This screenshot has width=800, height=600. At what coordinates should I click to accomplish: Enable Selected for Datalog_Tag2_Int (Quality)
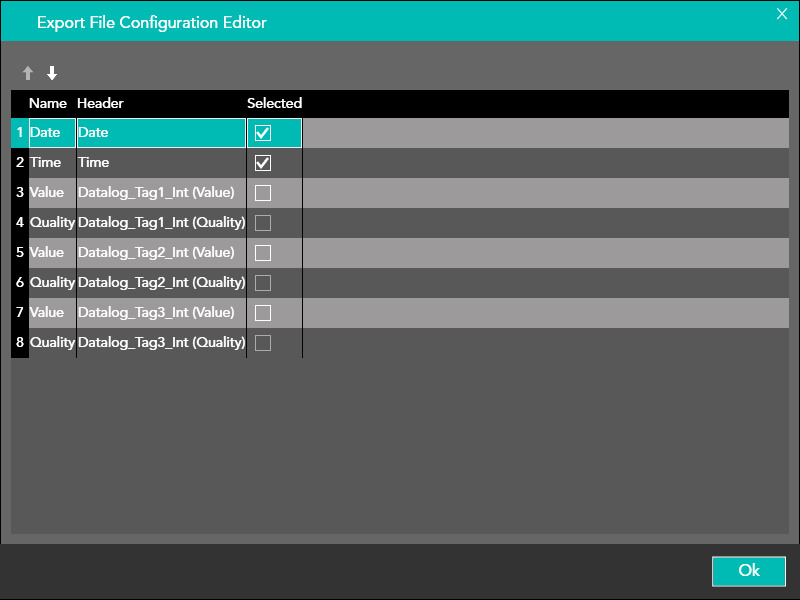[263, 283]
